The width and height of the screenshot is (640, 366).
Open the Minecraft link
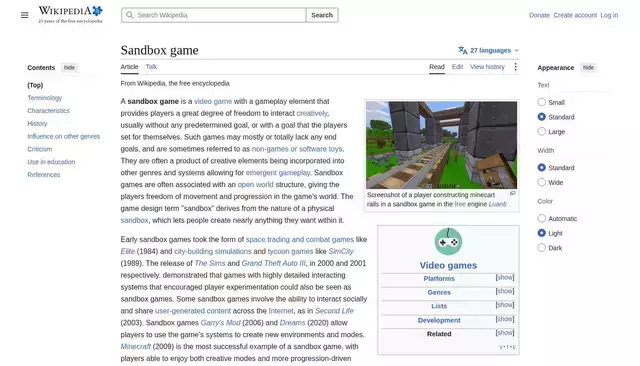tap(136, 346)
